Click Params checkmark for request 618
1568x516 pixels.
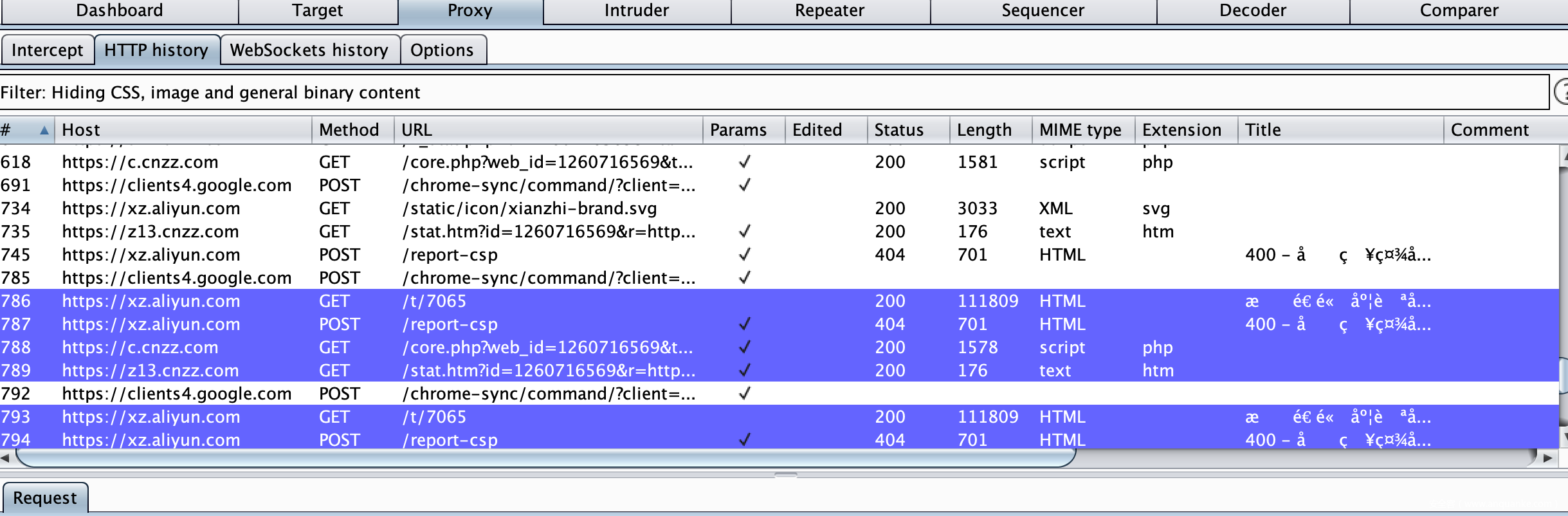744,162
